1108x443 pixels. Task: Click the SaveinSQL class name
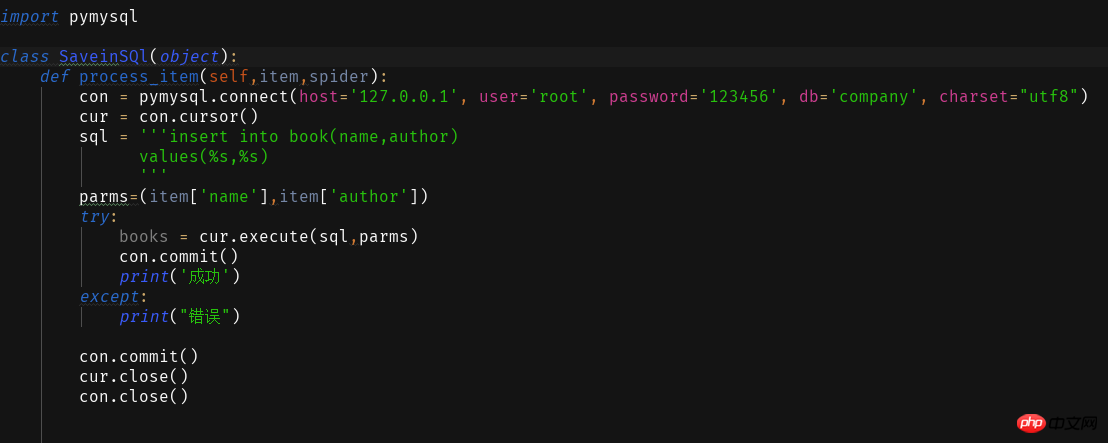103,56
